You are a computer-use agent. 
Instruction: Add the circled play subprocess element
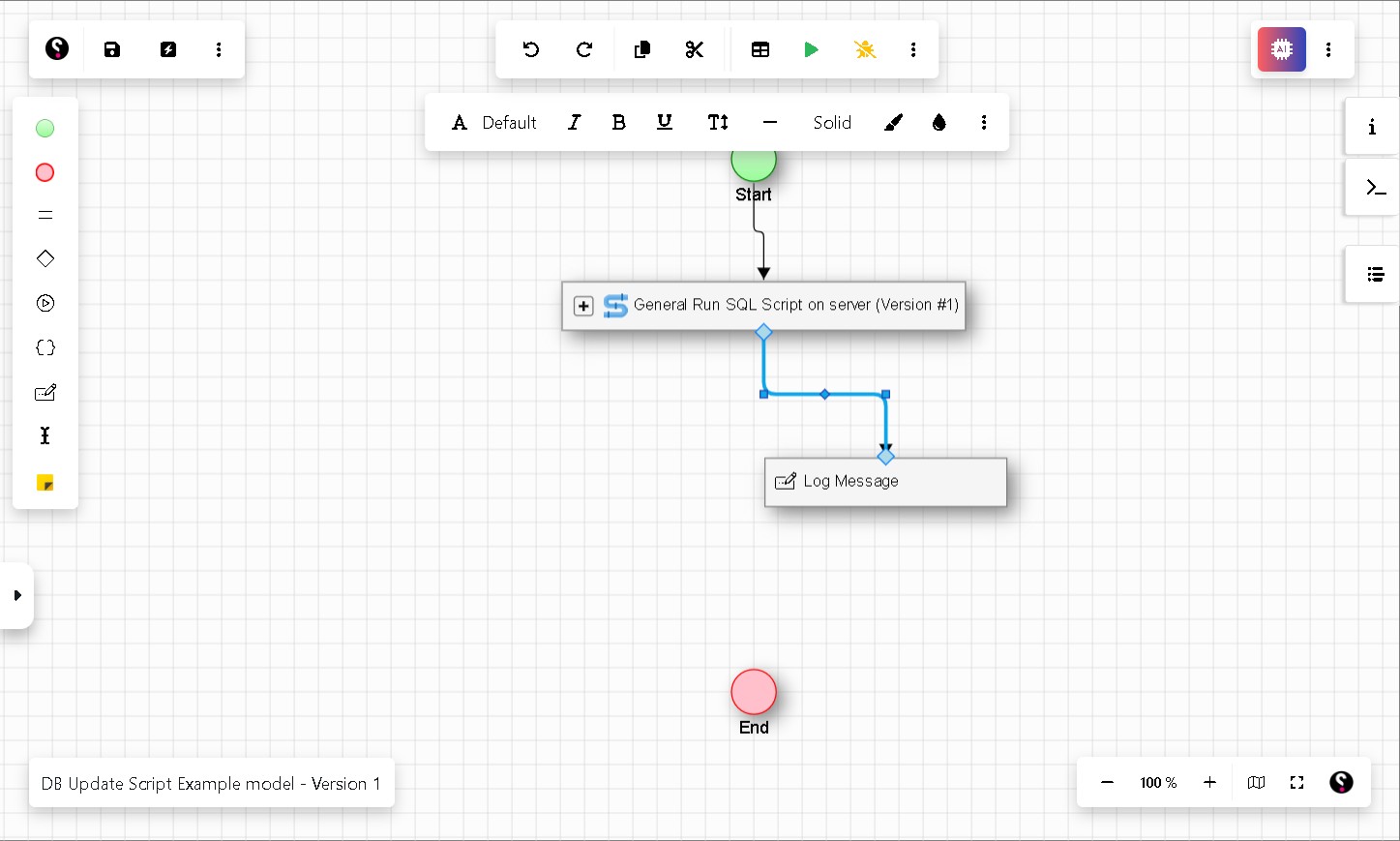pos(45,303)
